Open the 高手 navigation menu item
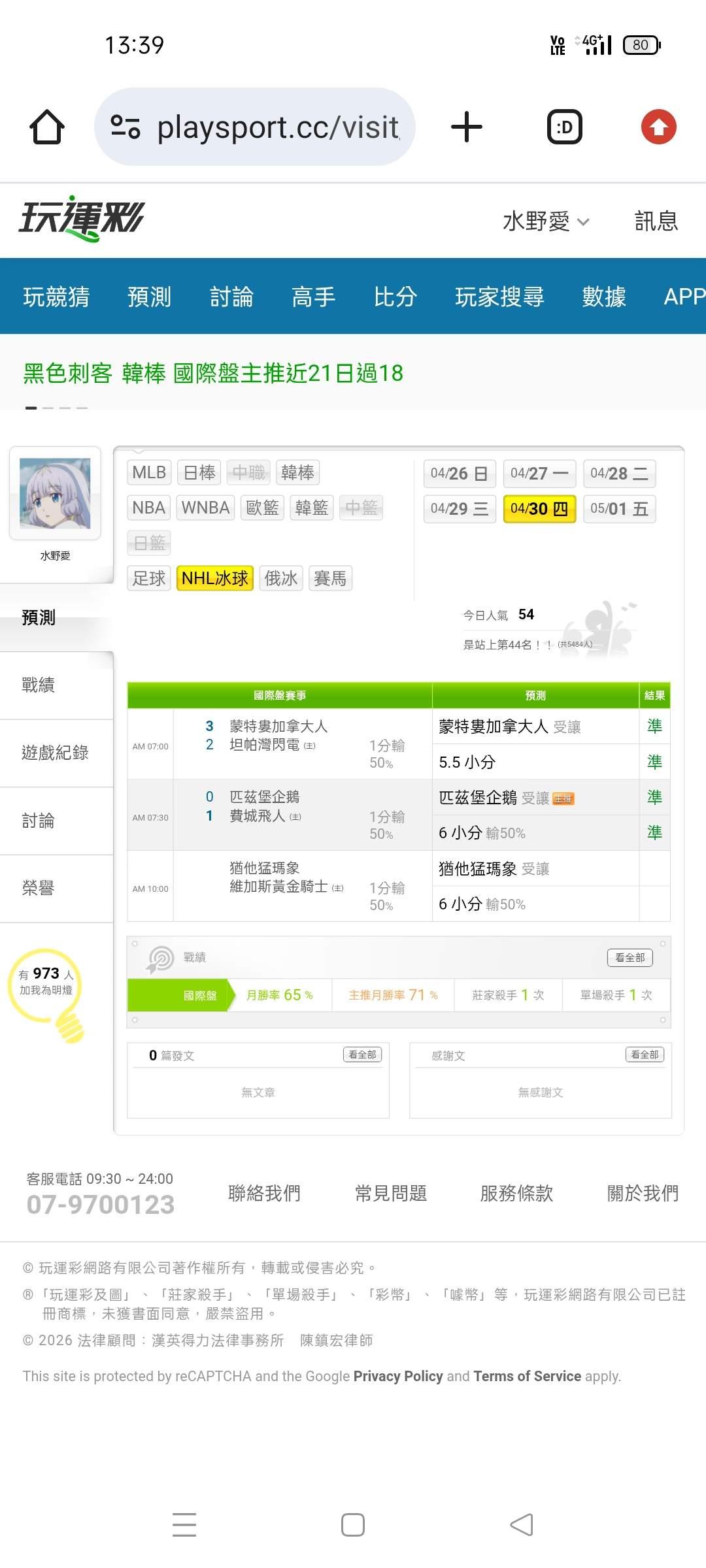The width and height of the screenshot is (706, 1568). [313, 297]
